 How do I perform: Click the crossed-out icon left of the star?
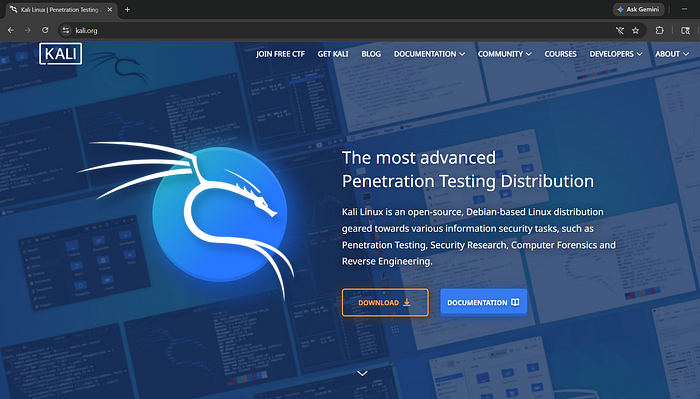click(620, 30)
